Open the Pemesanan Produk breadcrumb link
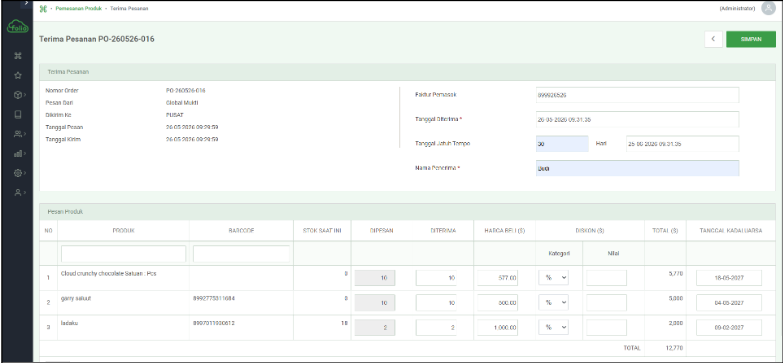Screen dimensions: 783x363 click(x=79, y=9)
